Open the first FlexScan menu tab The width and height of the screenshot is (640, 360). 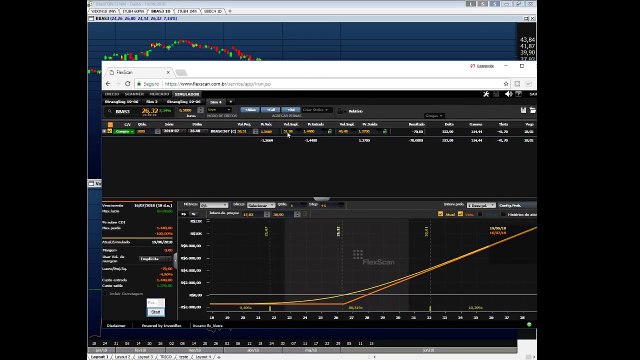112,94
